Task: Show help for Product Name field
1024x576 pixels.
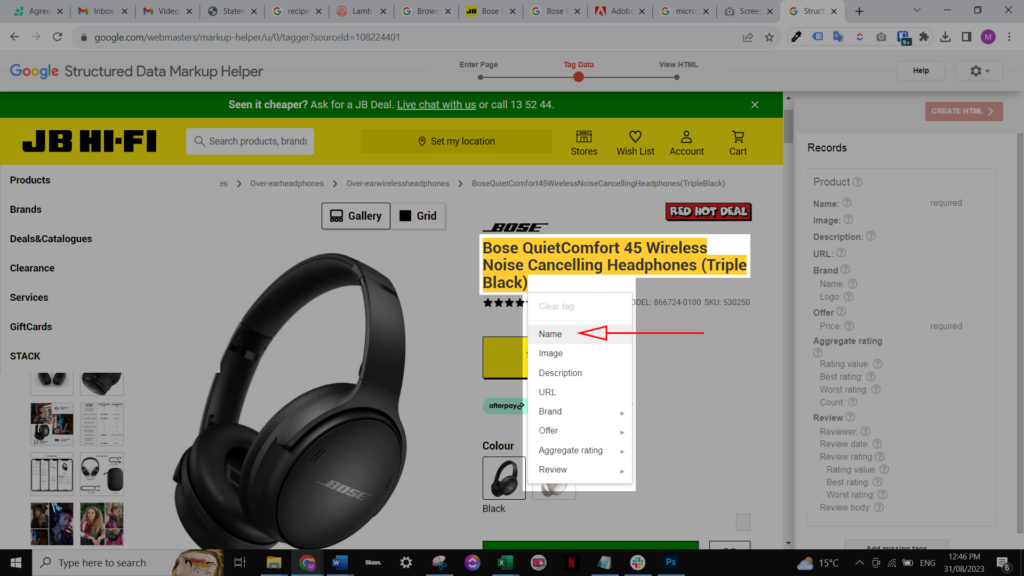Action: coord(846,203)
